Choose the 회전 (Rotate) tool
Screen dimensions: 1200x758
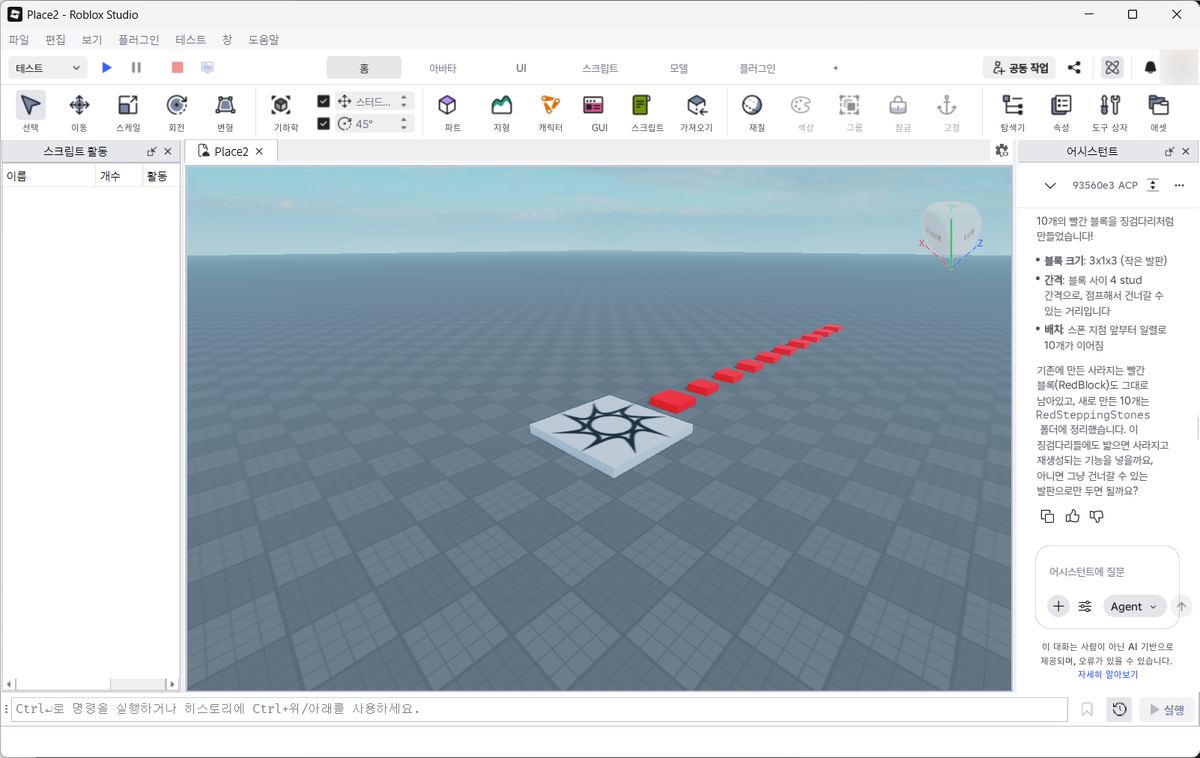pos(177,113)
